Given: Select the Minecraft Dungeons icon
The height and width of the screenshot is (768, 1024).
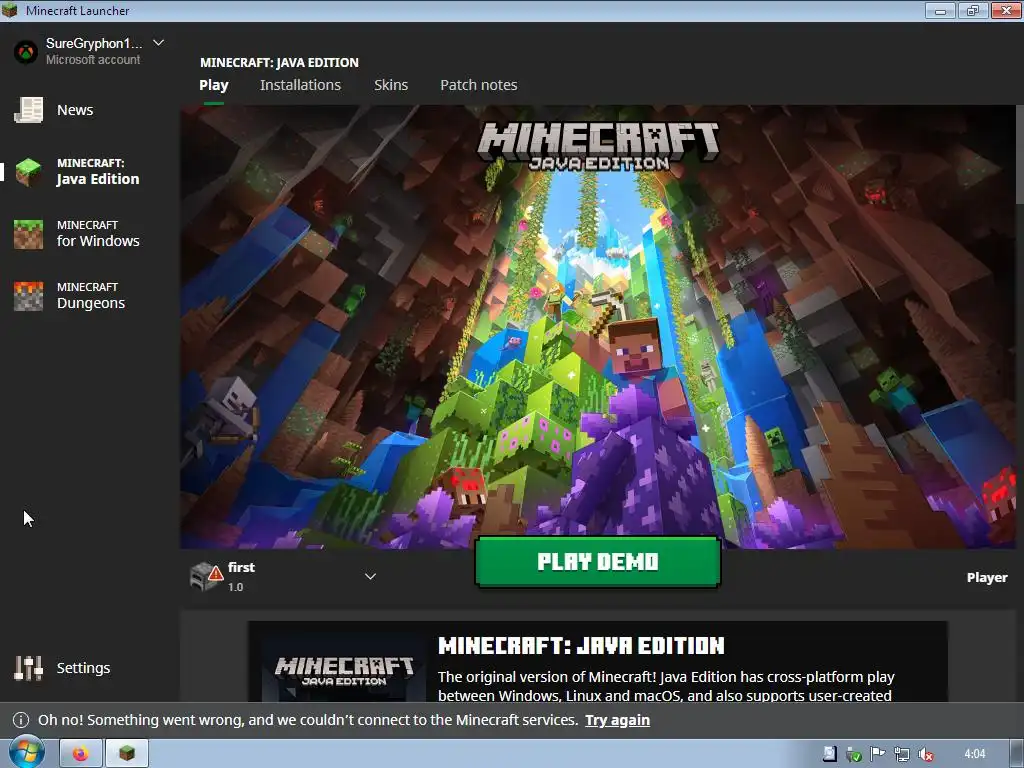Looking at the screenshot, I should 29,296.
